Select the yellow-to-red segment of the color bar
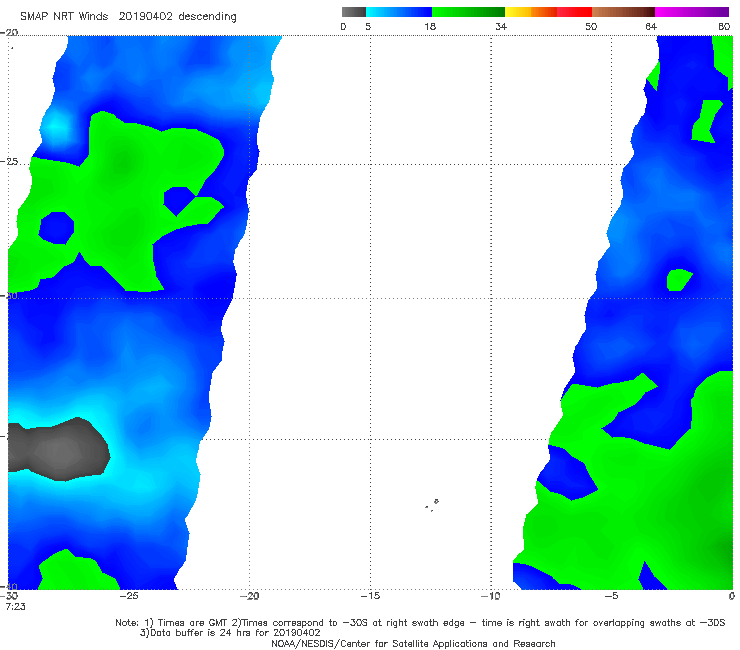The image size is (740, 650). pos(548,12)
